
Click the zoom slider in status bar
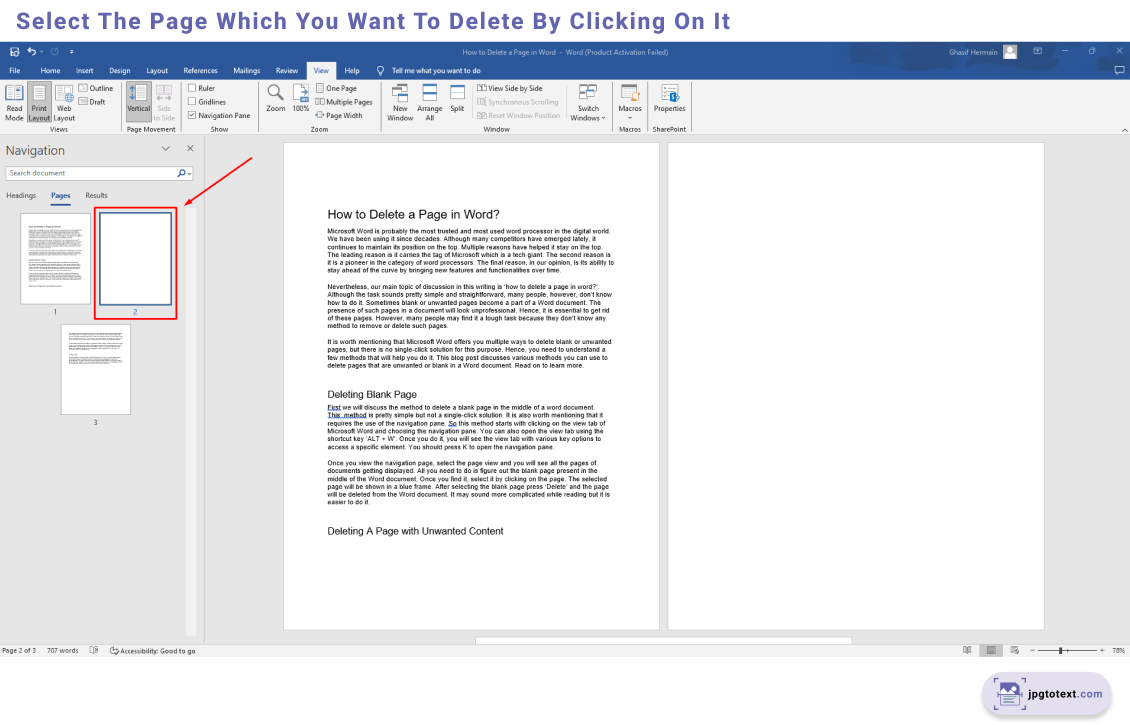1067,651
